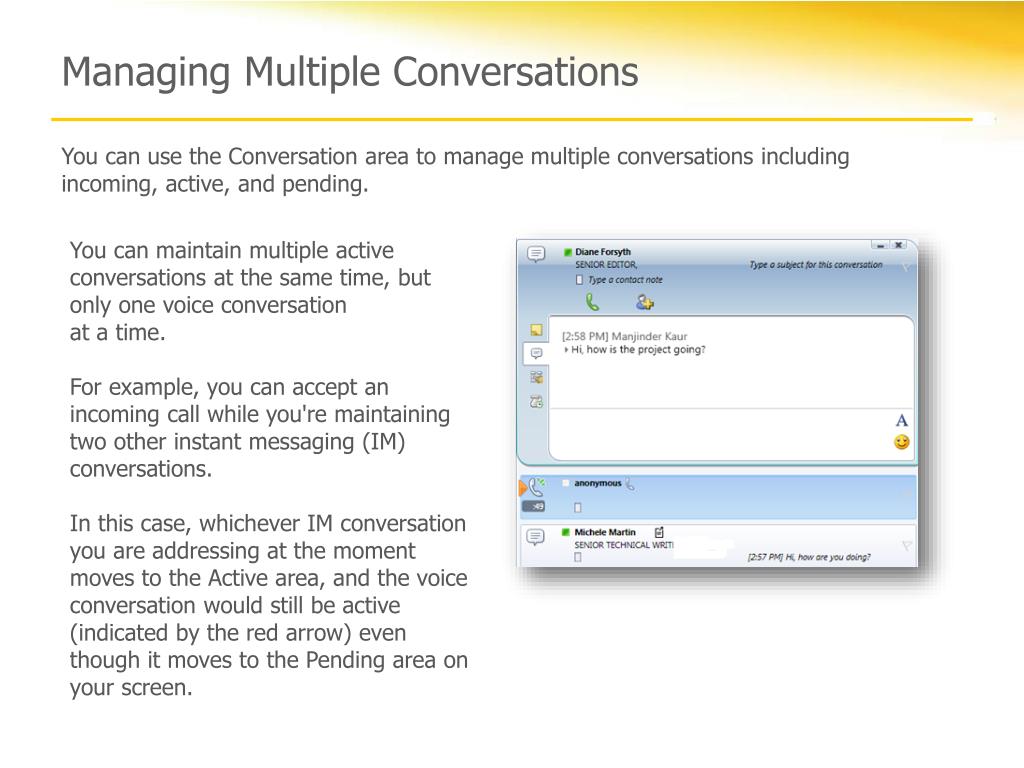Click Diane Forsyth's green presence indicator
Viewport: 1024px width, 768px height.
point(568,252)
